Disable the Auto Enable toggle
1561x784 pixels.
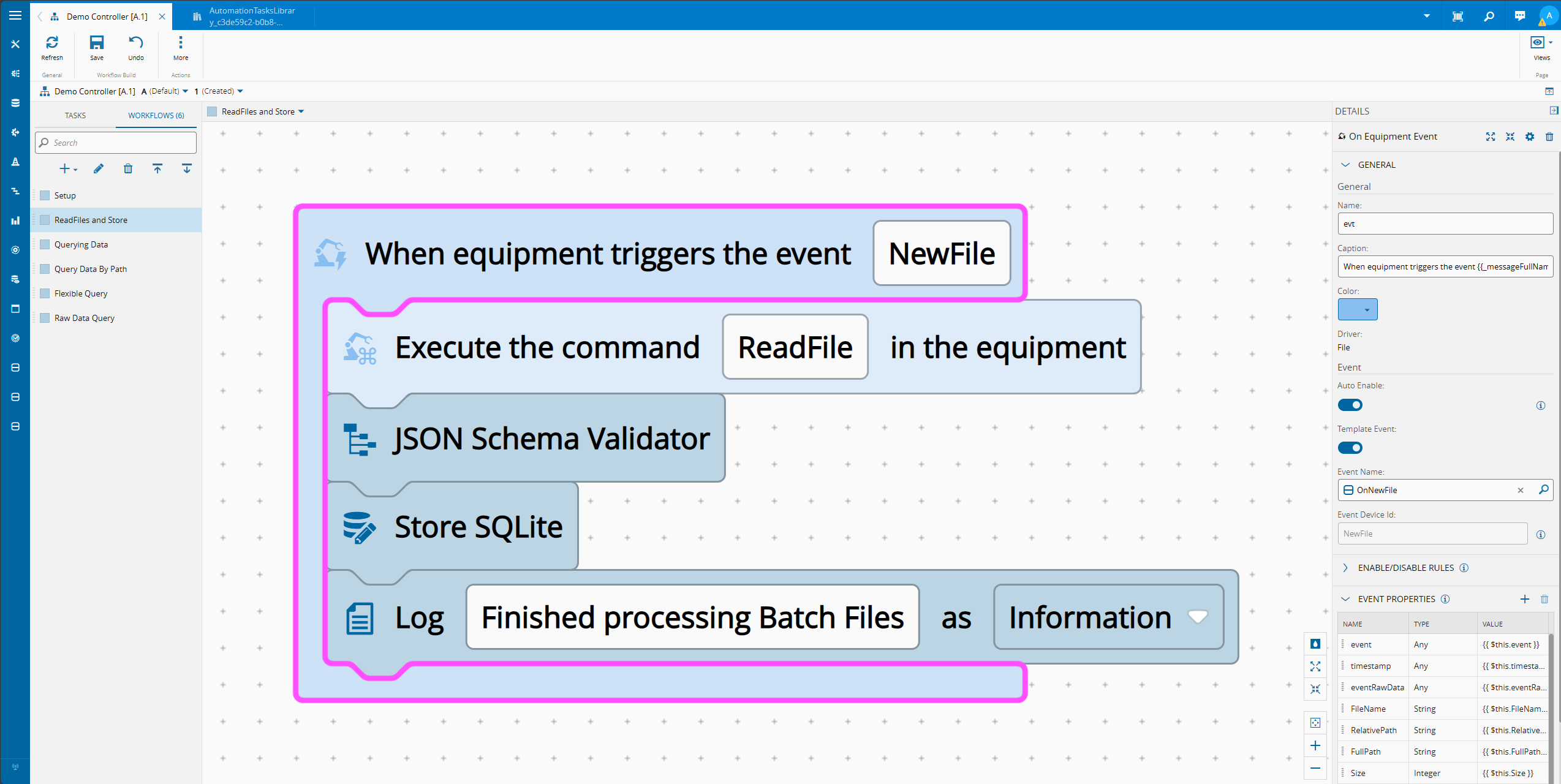tap(1350, 405)
